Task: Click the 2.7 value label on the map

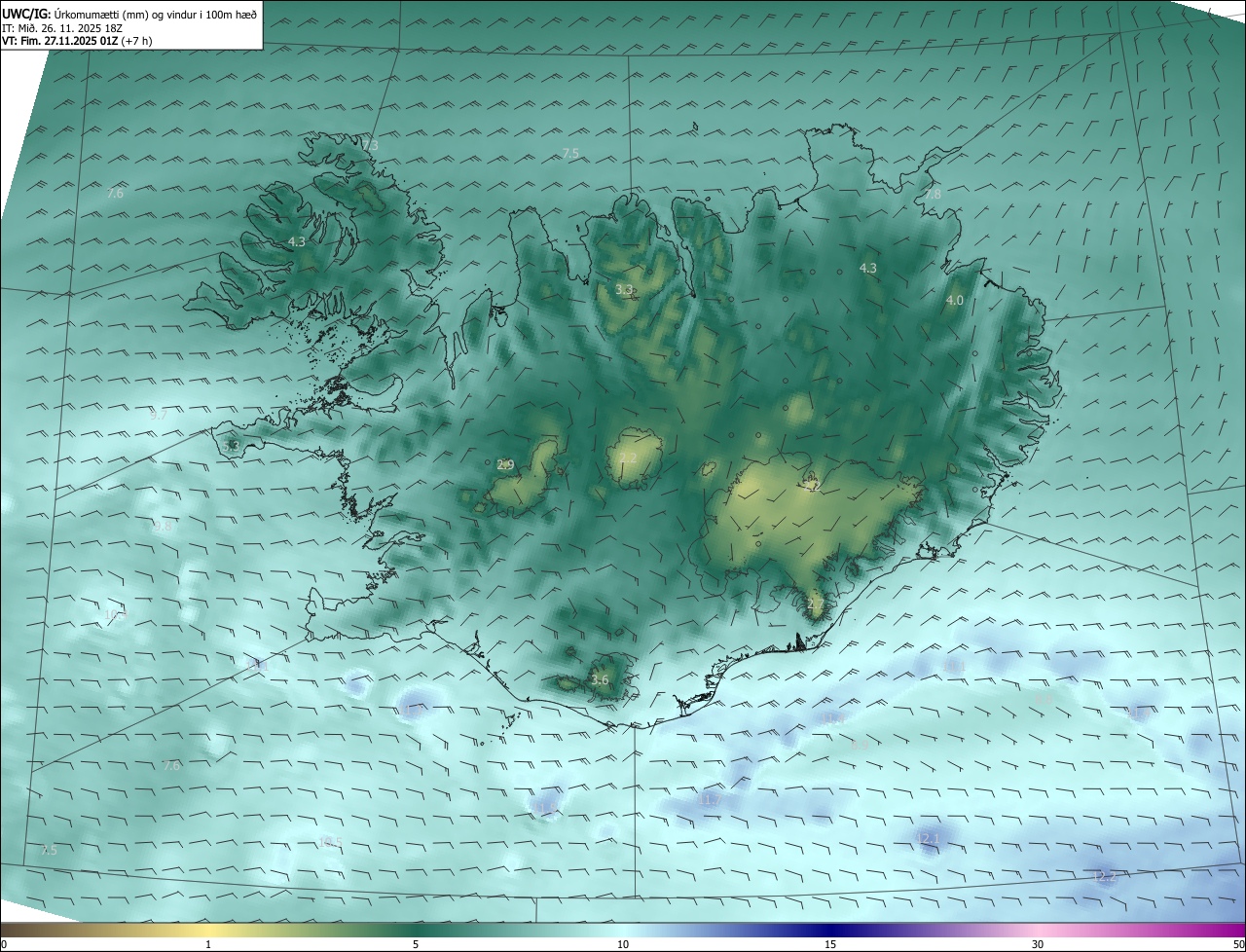Action: click(x=816, y=604)
